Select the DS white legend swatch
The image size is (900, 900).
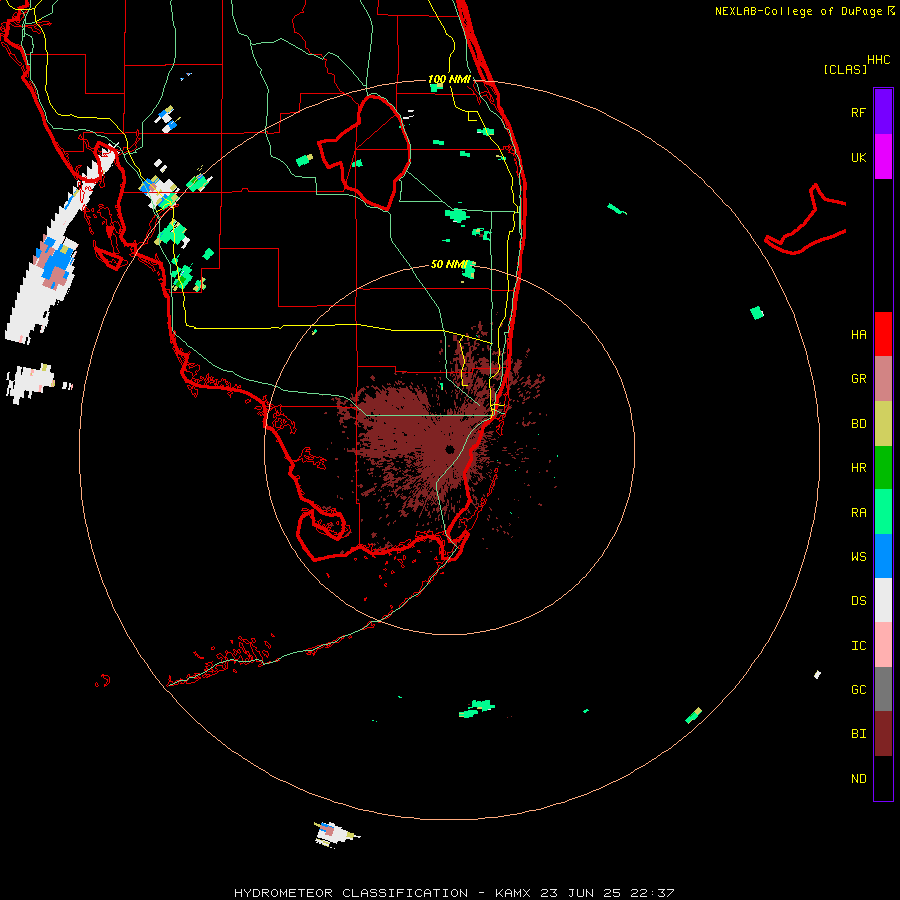pyautogui.click(x=883, y=600)
